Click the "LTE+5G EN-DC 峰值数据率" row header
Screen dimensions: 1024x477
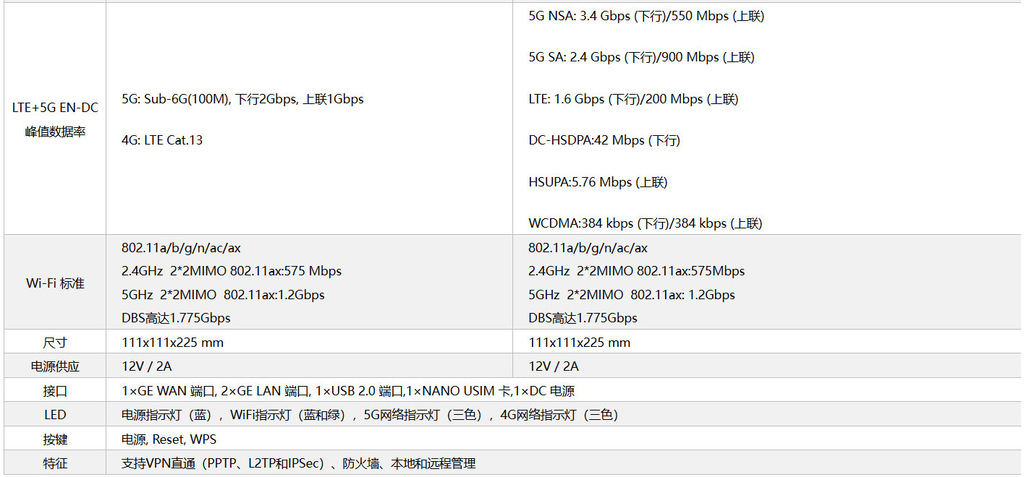55,119
